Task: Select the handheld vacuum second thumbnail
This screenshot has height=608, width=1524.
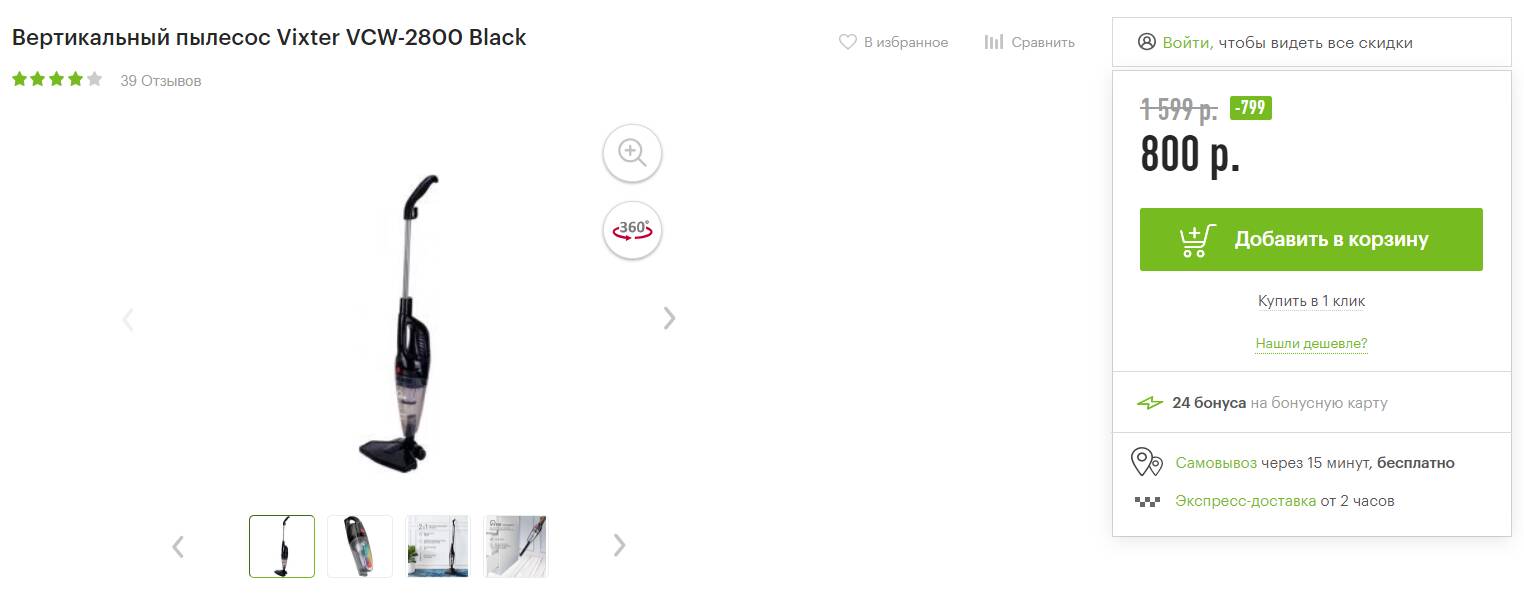Action: (360, 546)
